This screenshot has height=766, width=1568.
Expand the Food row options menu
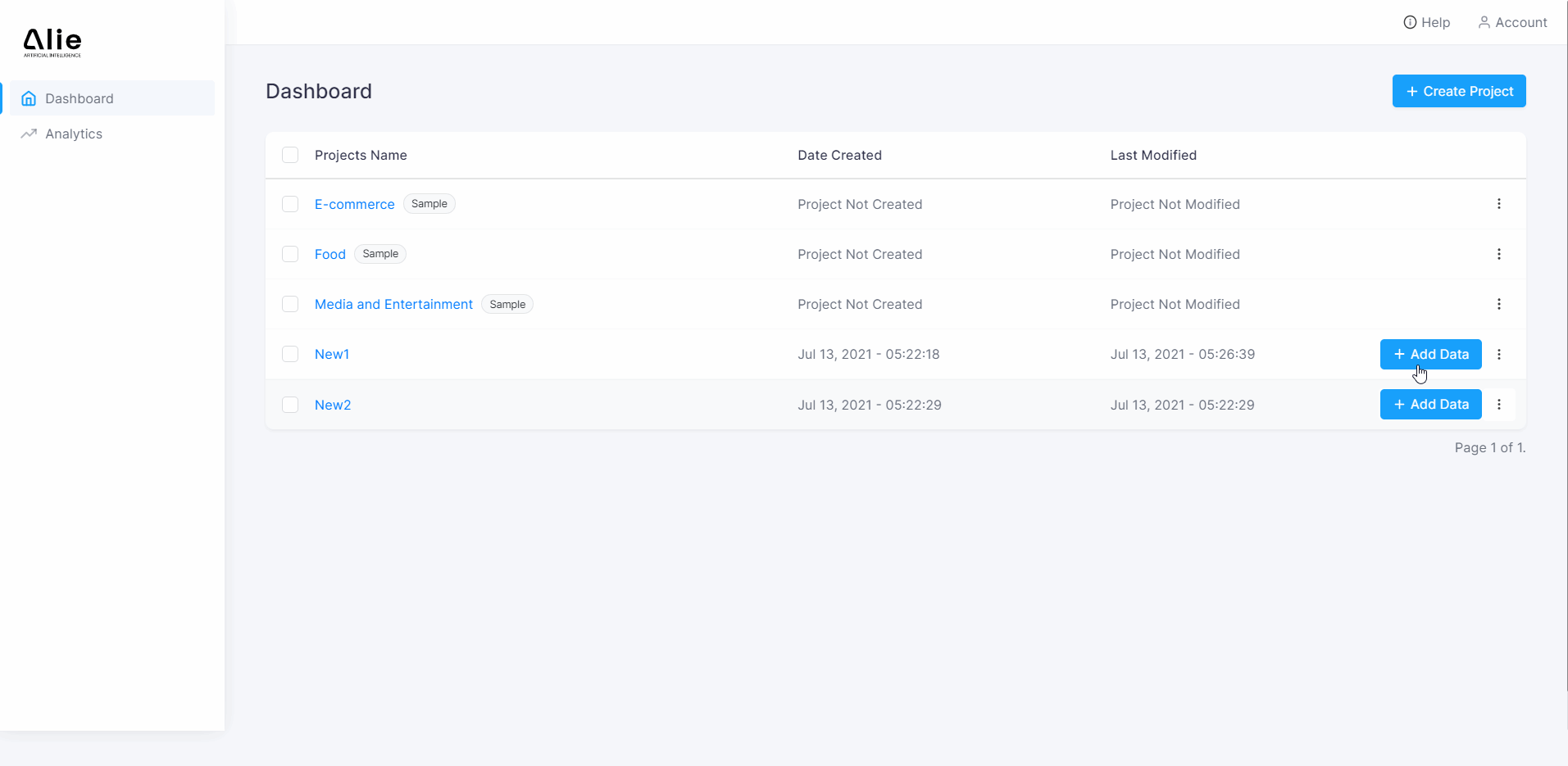coord(1498,254)
